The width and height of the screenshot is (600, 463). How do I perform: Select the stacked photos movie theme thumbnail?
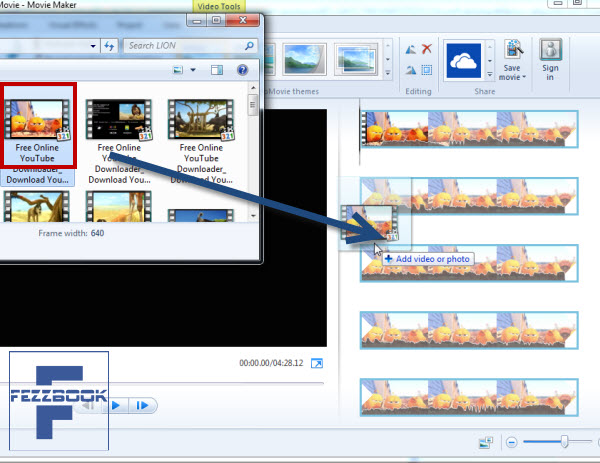(x=356, y=59)
